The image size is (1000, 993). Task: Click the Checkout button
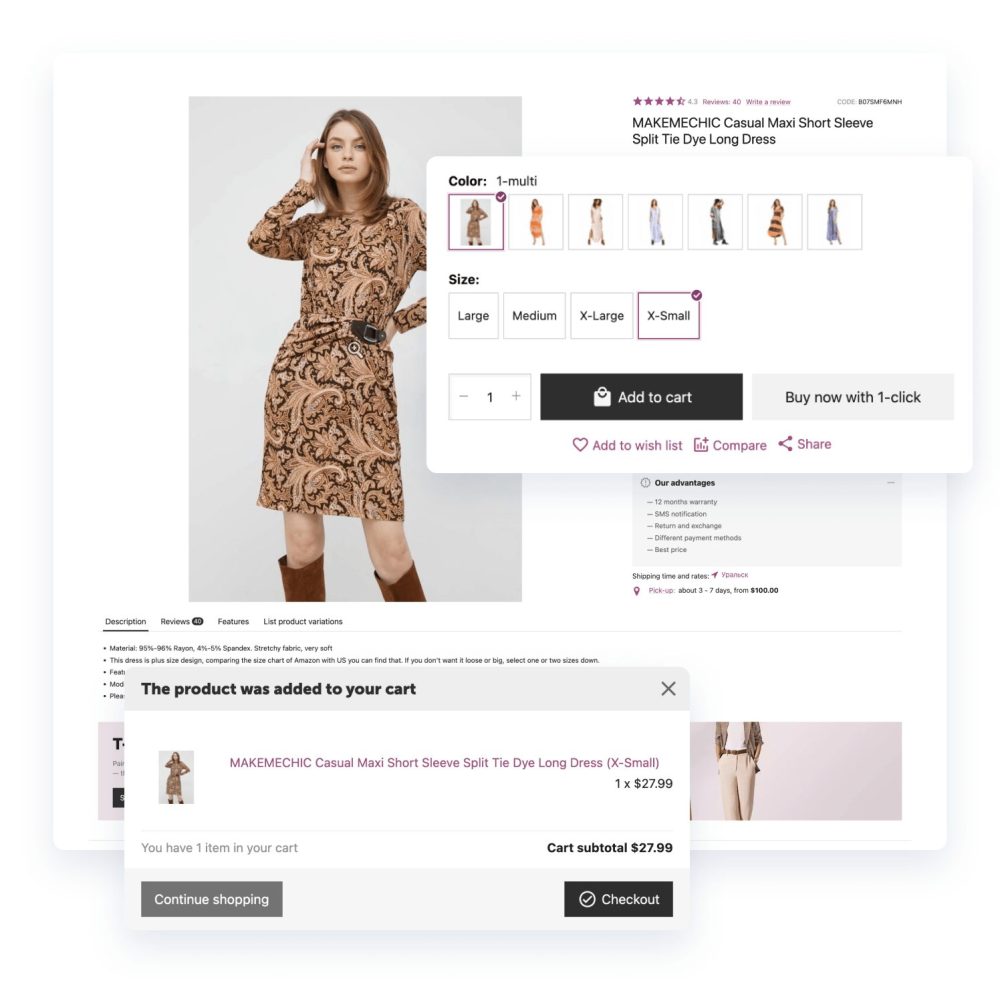tap(618, 899)
